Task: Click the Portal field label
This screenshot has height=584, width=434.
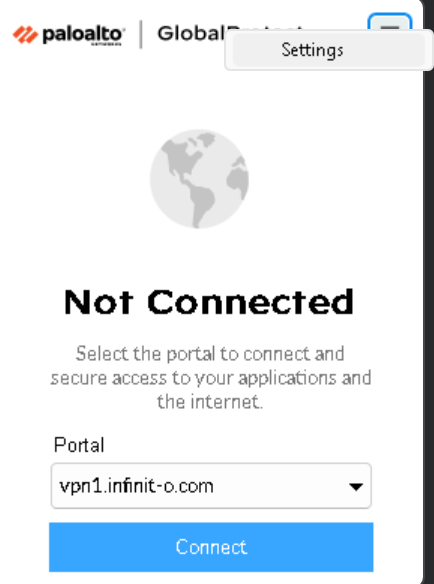Action: pos(79,445)
